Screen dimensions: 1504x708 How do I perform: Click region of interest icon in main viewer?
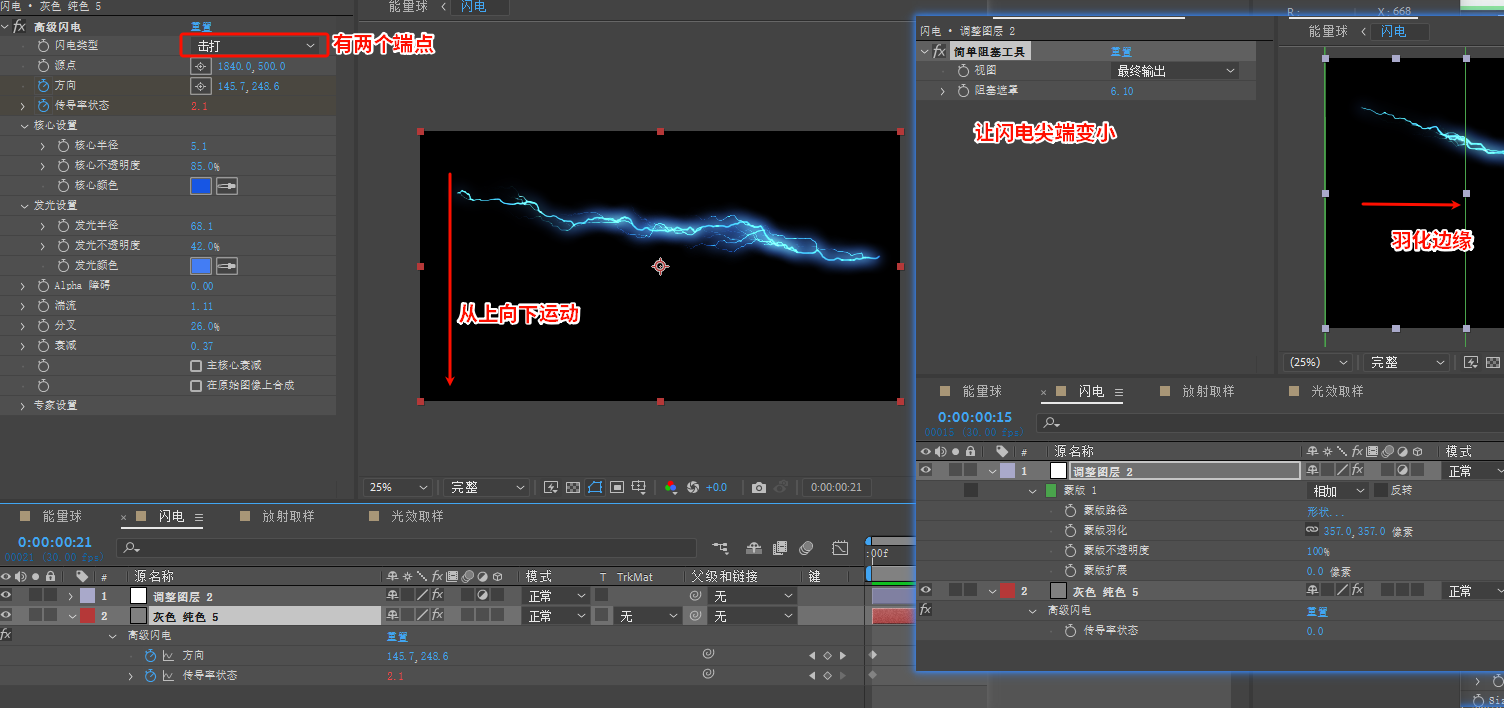coord(617,487)
